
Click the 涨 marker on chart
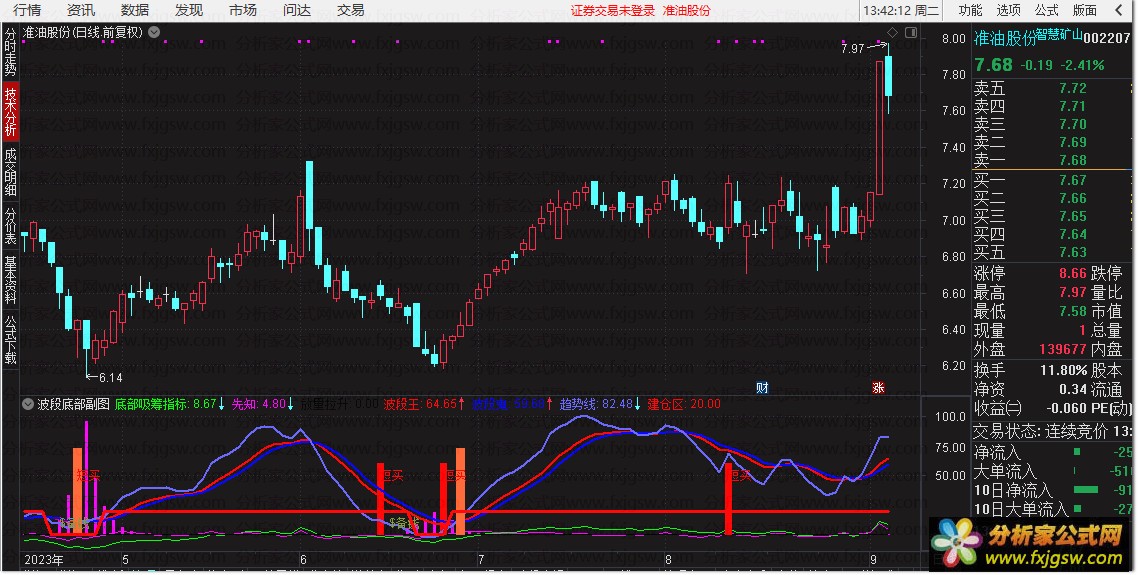(x=878, y=388)
